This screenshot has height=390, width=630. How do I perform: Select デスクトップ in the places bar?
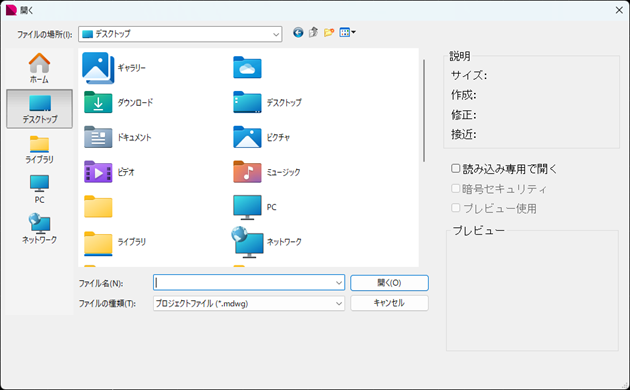coord(39,109)
